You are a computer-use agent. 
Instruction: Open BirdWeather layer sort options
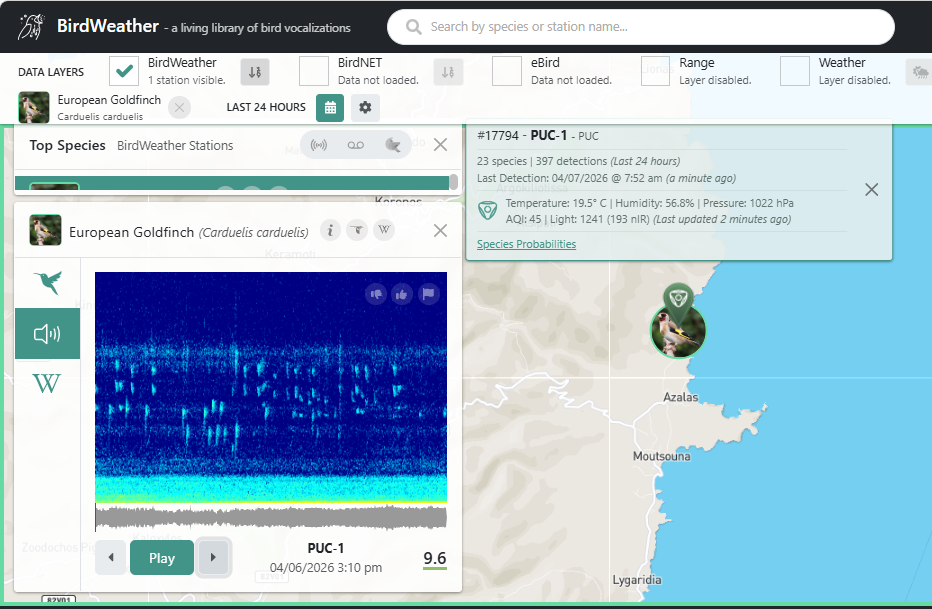coord(255,72)
